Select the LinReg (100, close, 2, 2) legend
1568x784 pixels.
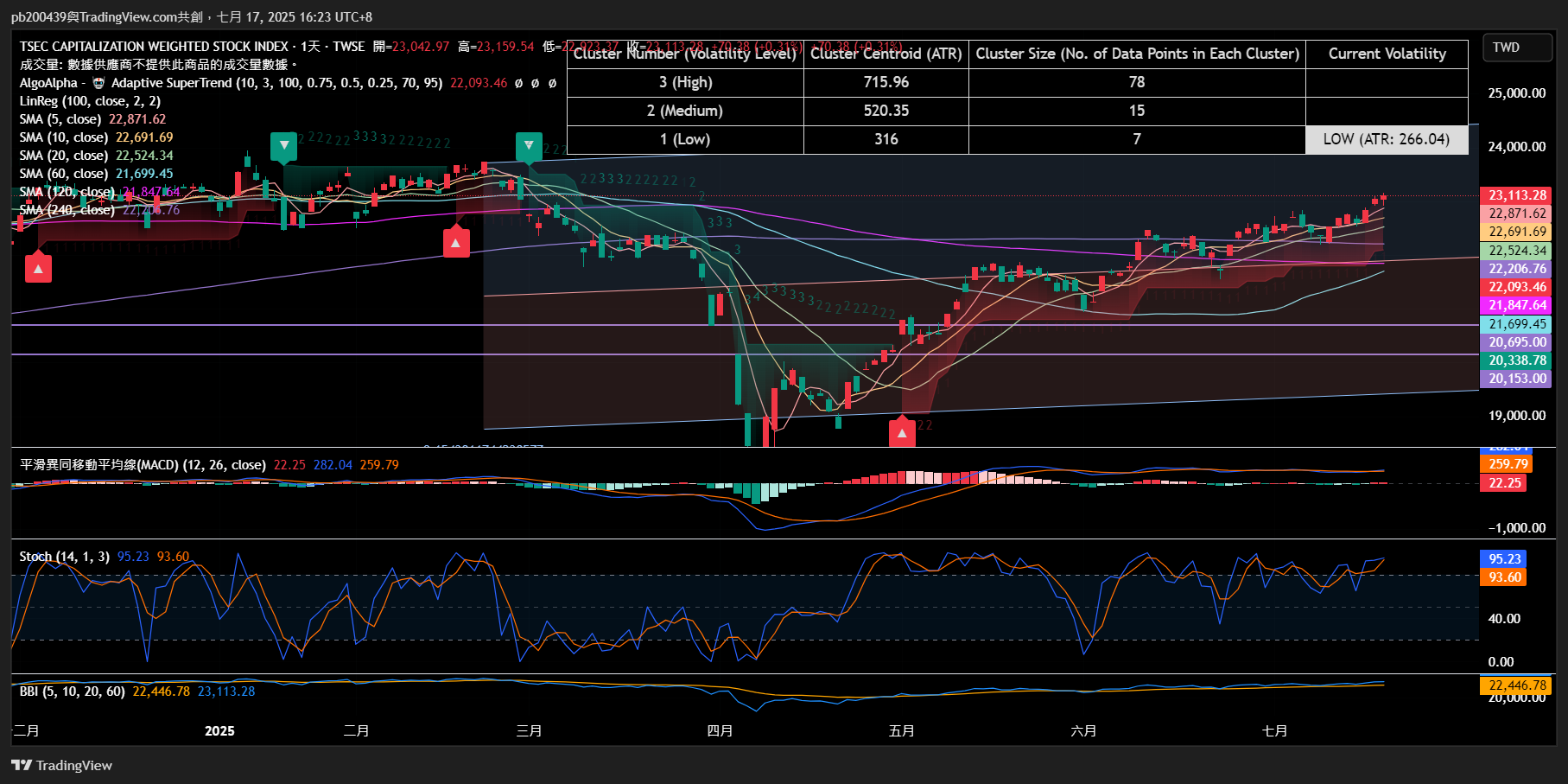click(90, 101)
